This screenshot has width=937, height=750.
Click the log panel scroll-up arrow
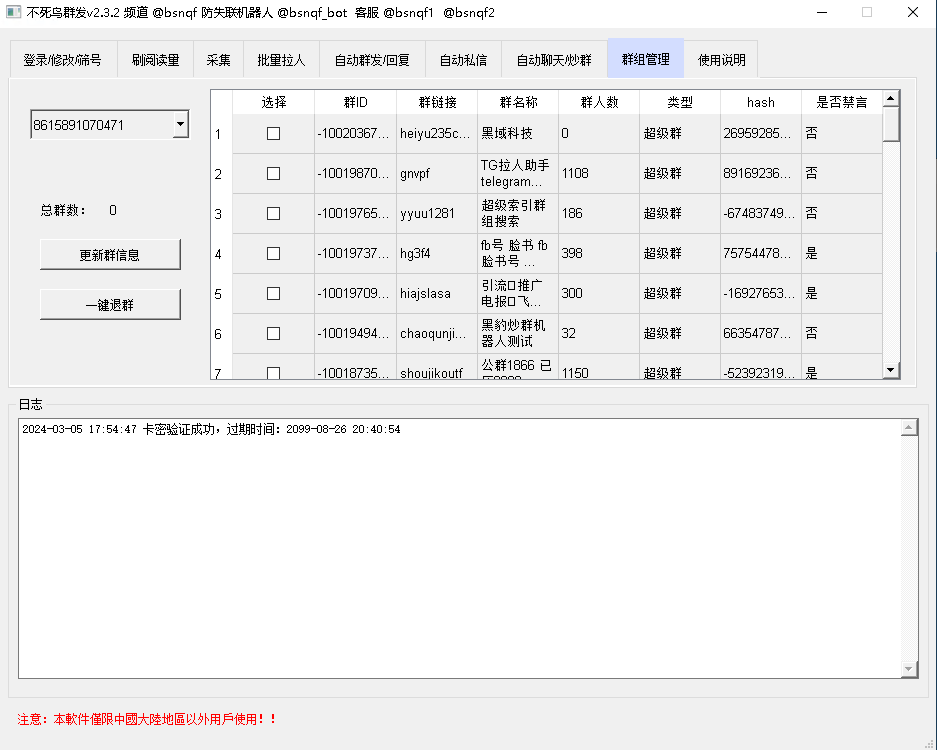point(908,428)
